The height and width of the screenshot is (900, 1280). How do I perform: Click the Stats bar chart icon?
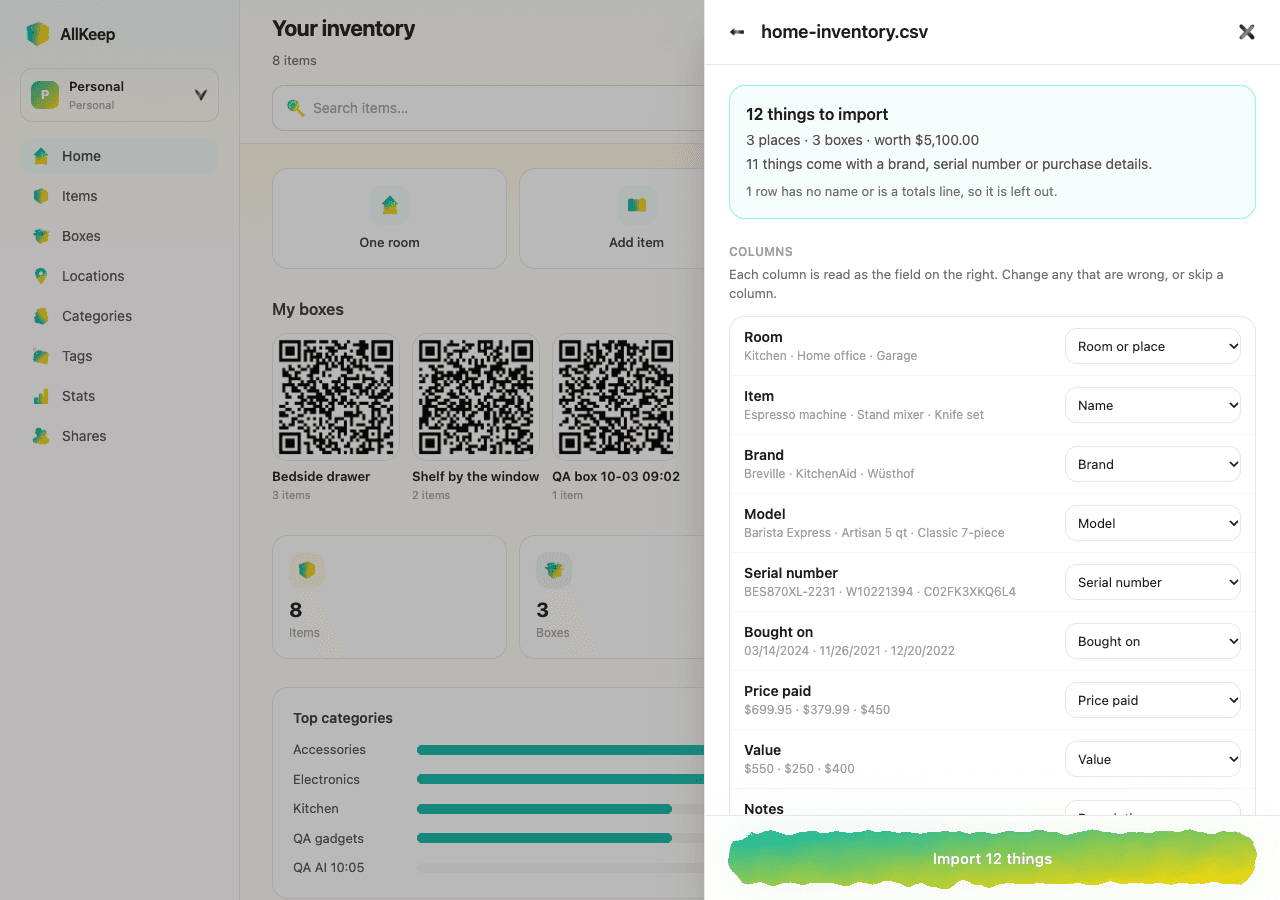click(x=41, y=396)
